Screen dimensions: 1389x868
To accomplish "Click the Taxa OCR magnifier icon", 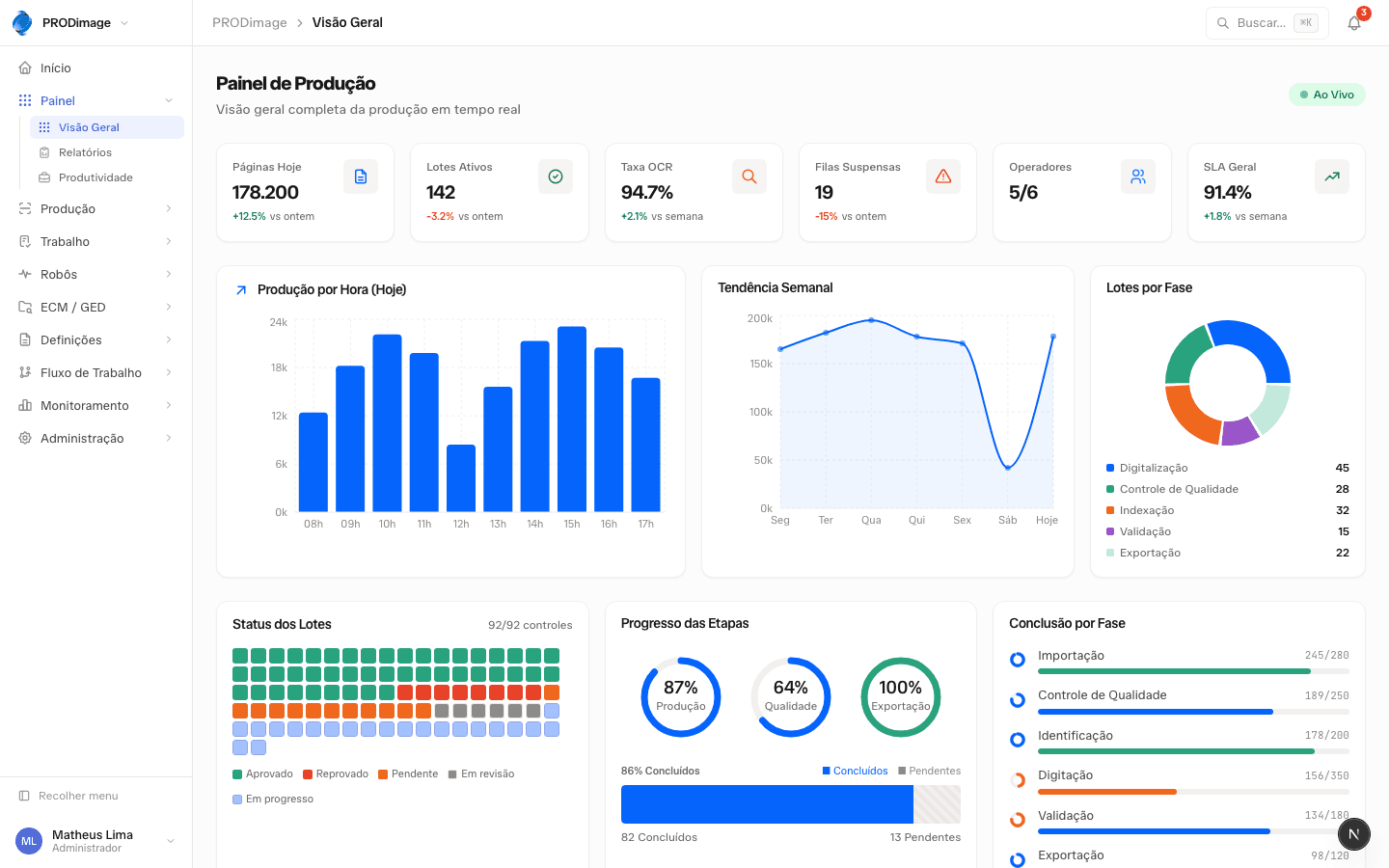I will 749,176.
